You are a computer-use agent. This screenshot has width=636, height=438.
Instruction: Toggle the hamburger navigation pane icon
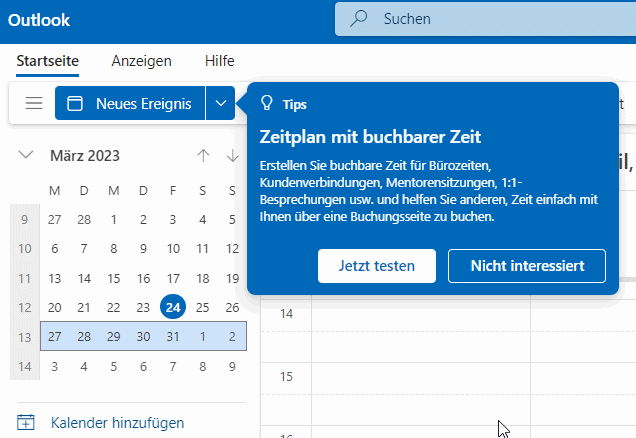pos(34,103)
